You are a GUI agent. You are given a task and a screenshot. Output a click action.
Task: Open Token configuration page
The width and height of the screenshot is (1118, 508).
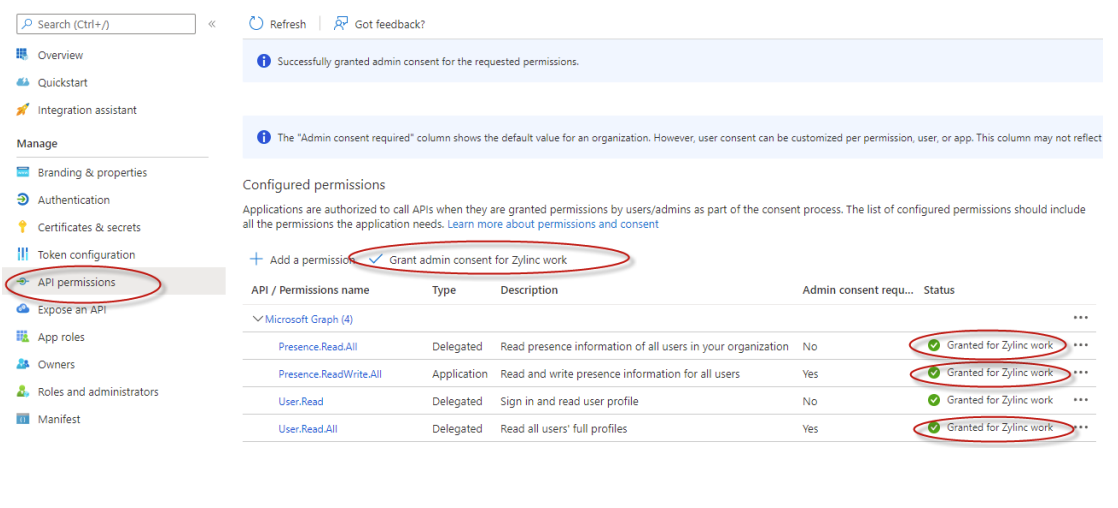coord(86,255)
